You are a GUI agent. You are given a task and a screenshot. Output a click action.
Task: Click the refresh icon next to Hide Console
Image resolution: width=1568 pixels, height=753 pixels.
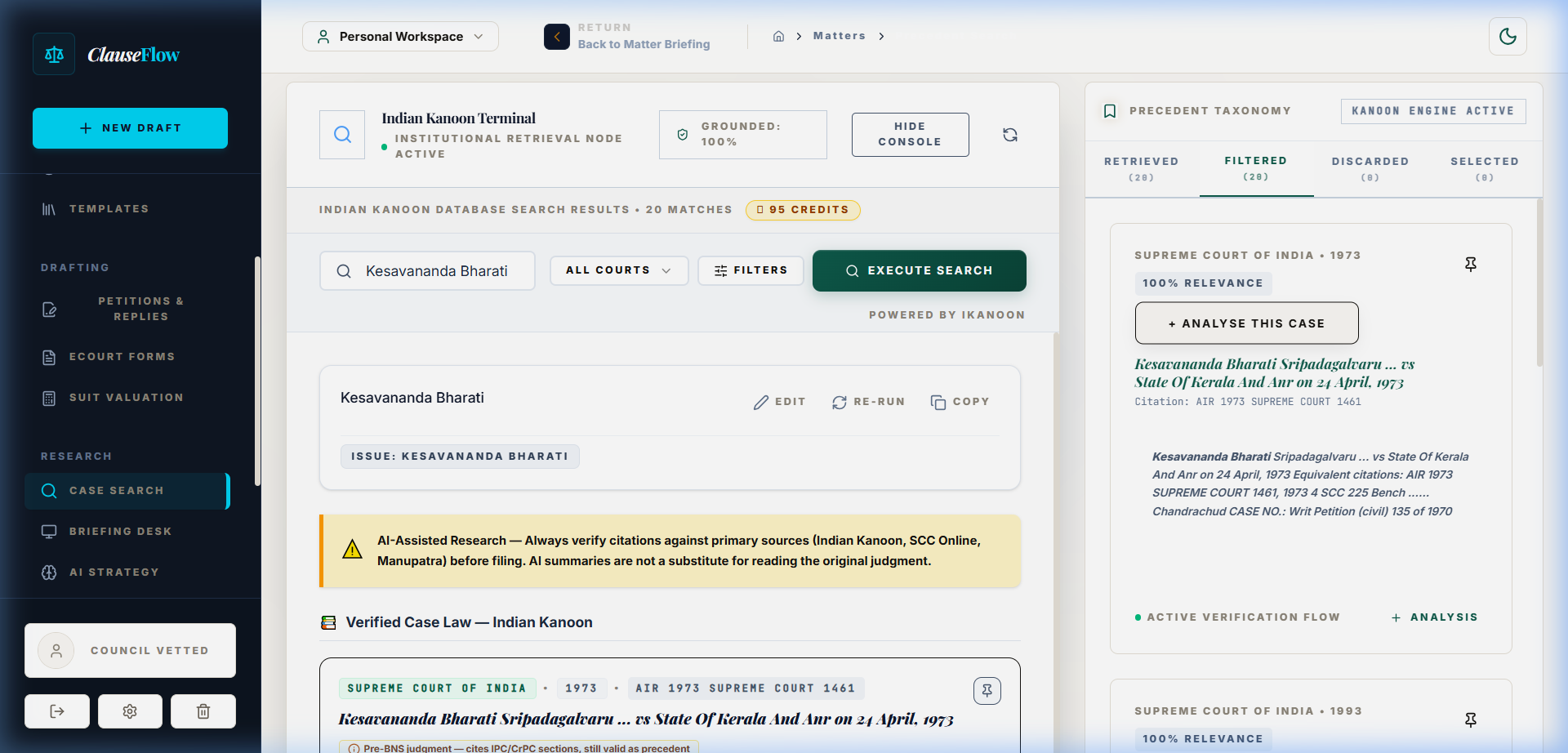[x=1010, y=135]
